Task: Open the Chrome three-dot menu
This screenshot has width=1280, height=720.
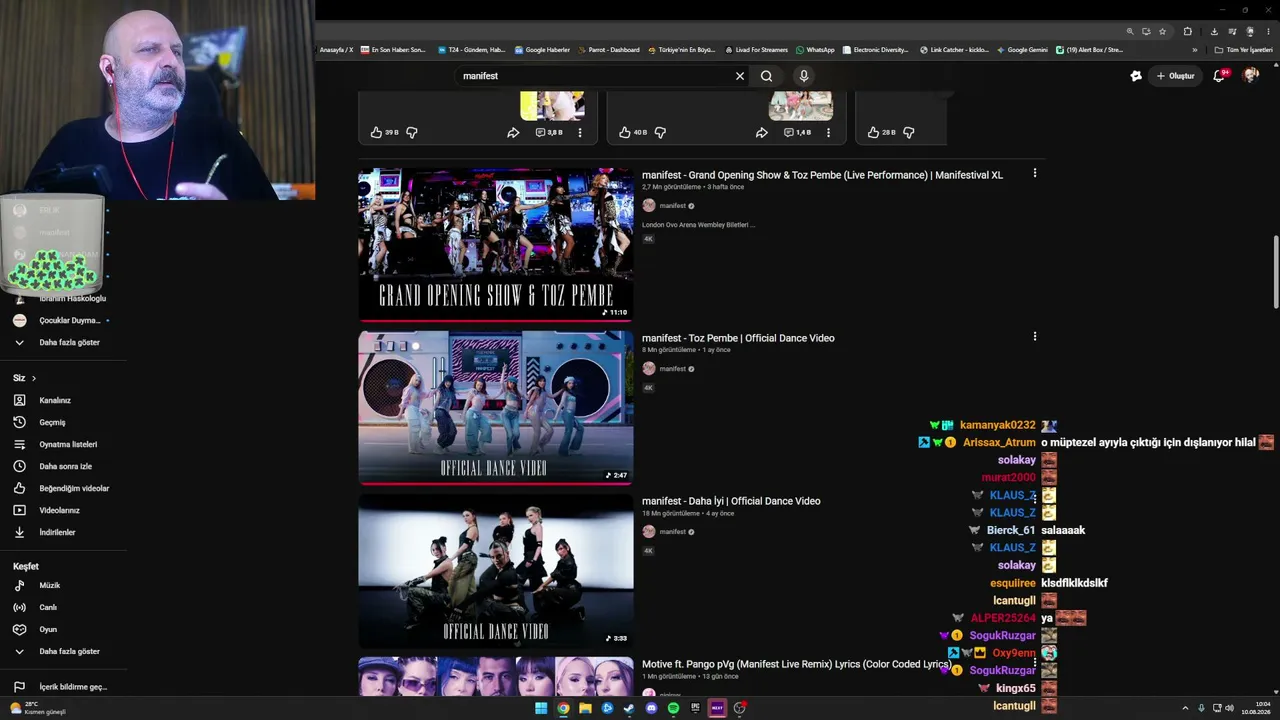Action: 1266,31
